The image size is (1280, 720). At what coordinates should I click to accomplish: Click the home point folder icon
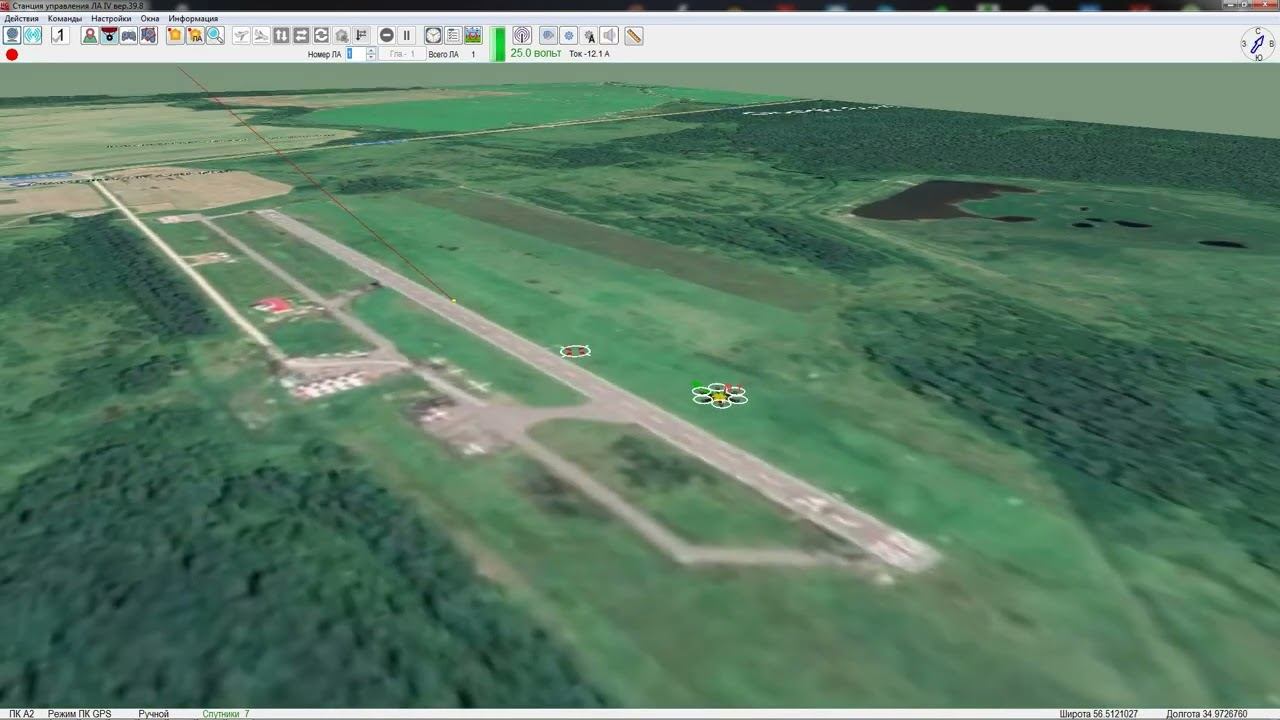tap(175, 36)
